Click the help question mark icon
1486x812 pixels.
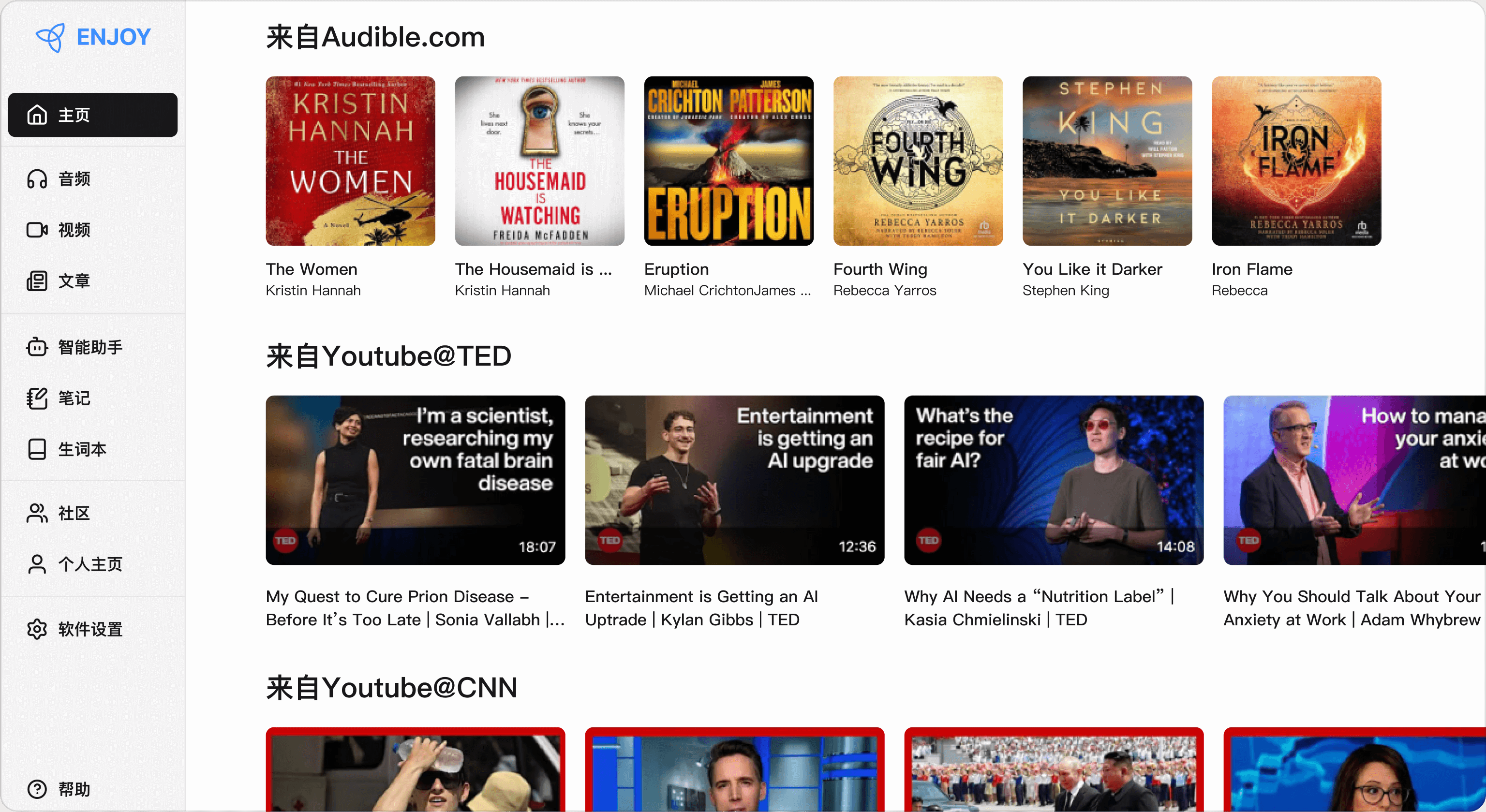pyautogui.click(x=37, y=788)
